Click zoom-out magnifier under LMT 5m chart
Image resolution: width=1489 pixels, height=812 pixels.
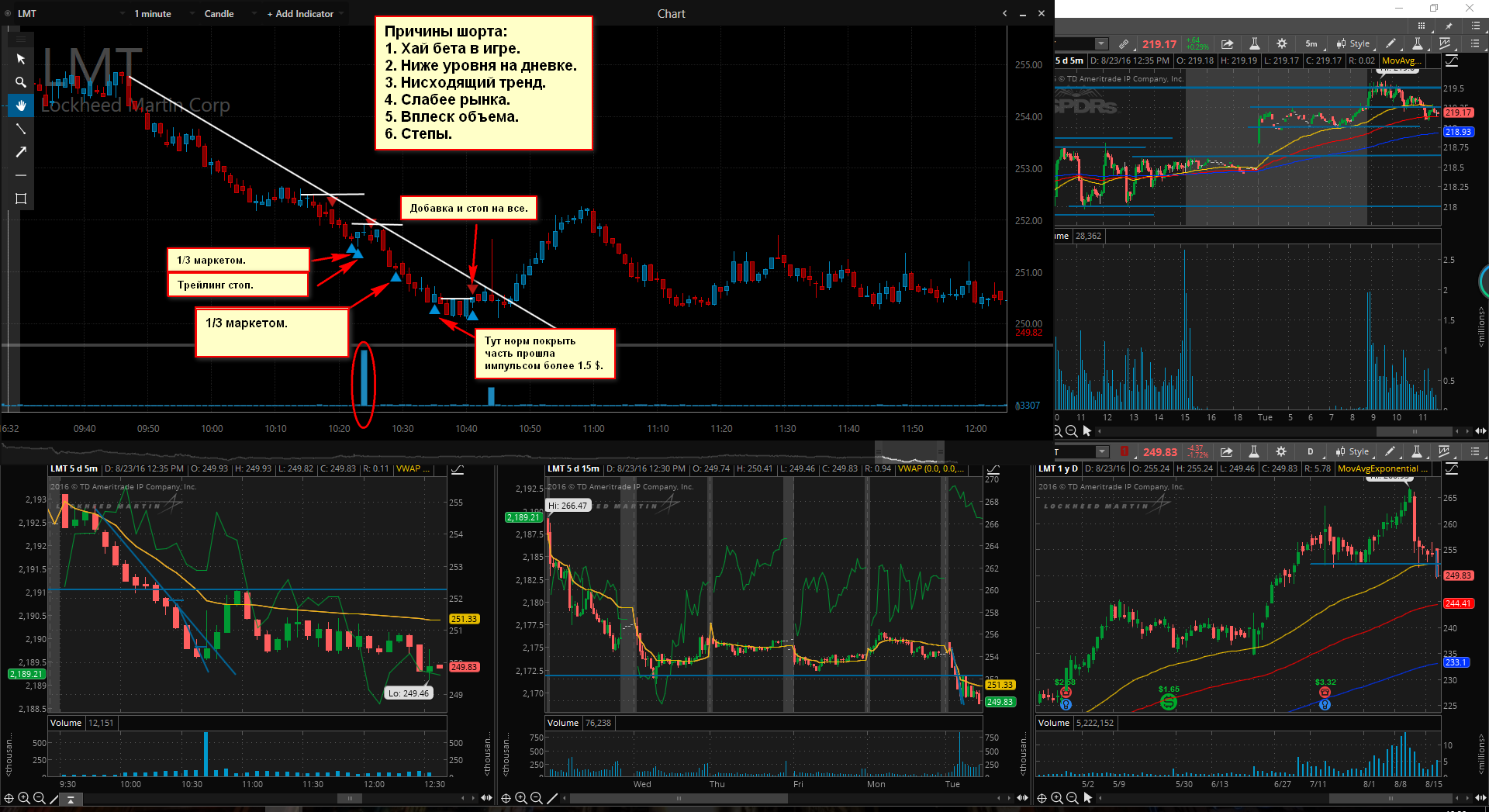tap(39, 798)
